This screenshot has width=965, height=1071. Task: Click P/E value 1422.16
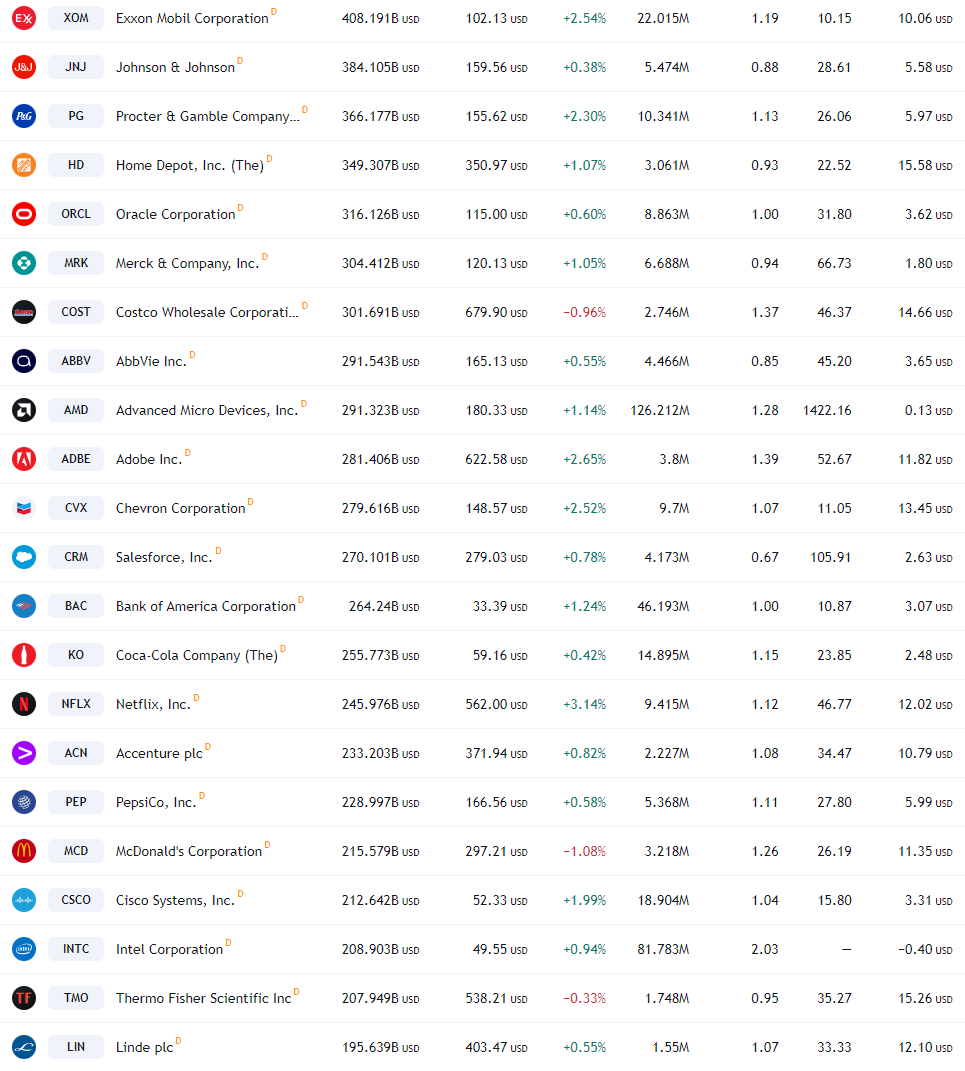[827, 411]
